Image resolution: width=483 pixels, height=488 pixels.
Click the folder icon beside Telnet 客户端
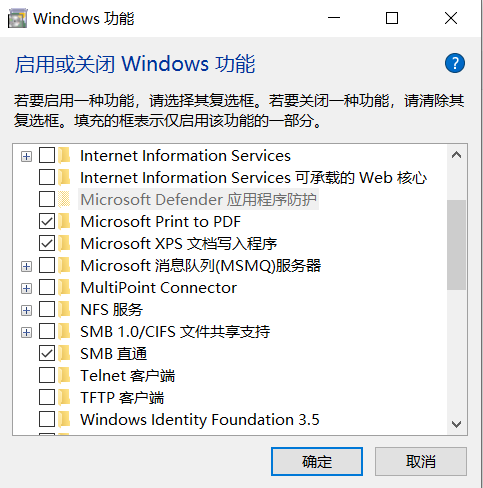click(x=64, y=375)
